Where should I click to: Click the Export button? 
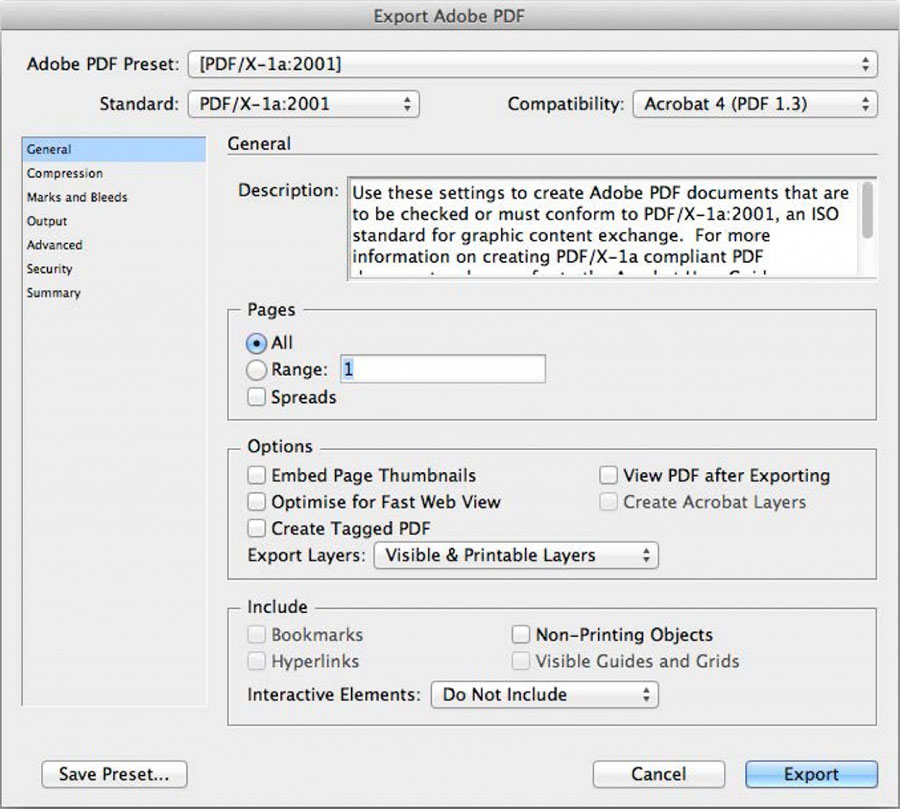point(811,775)
